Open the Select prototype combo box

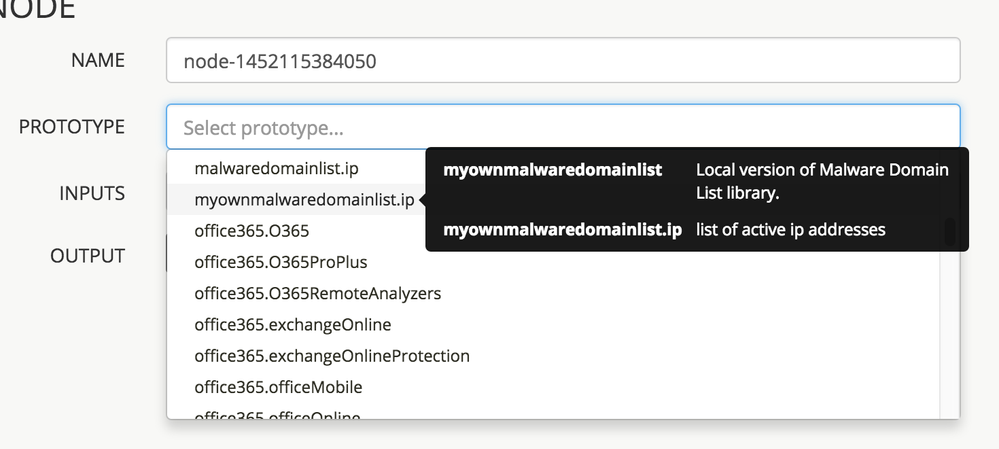(x=562, y=128)
